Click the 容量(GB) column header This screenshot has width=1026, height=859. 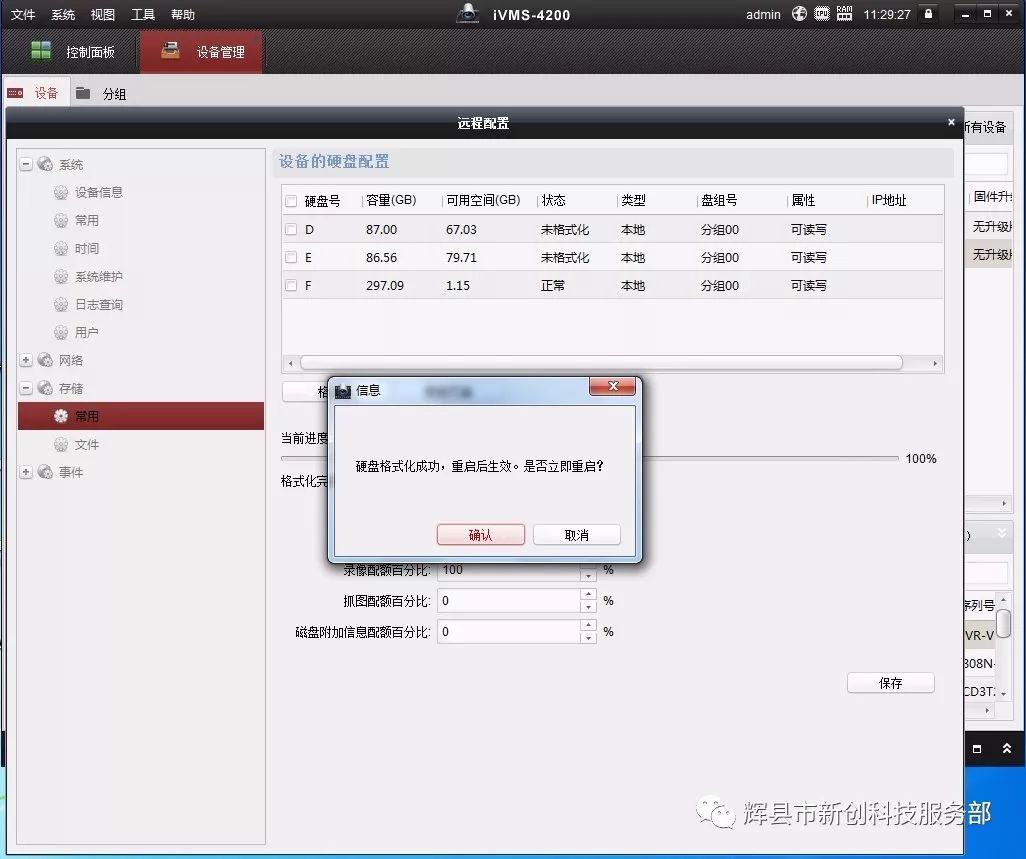[x=391, y=200]
